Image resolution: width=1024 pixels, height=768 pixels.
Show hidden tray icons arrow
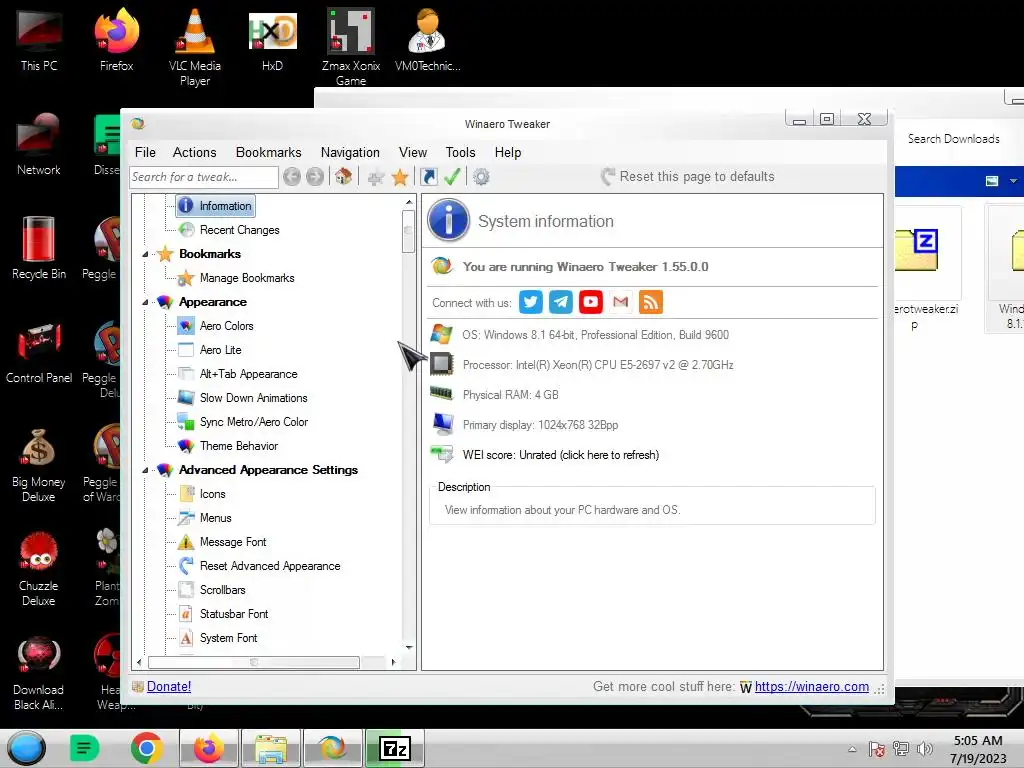point(852,749)
